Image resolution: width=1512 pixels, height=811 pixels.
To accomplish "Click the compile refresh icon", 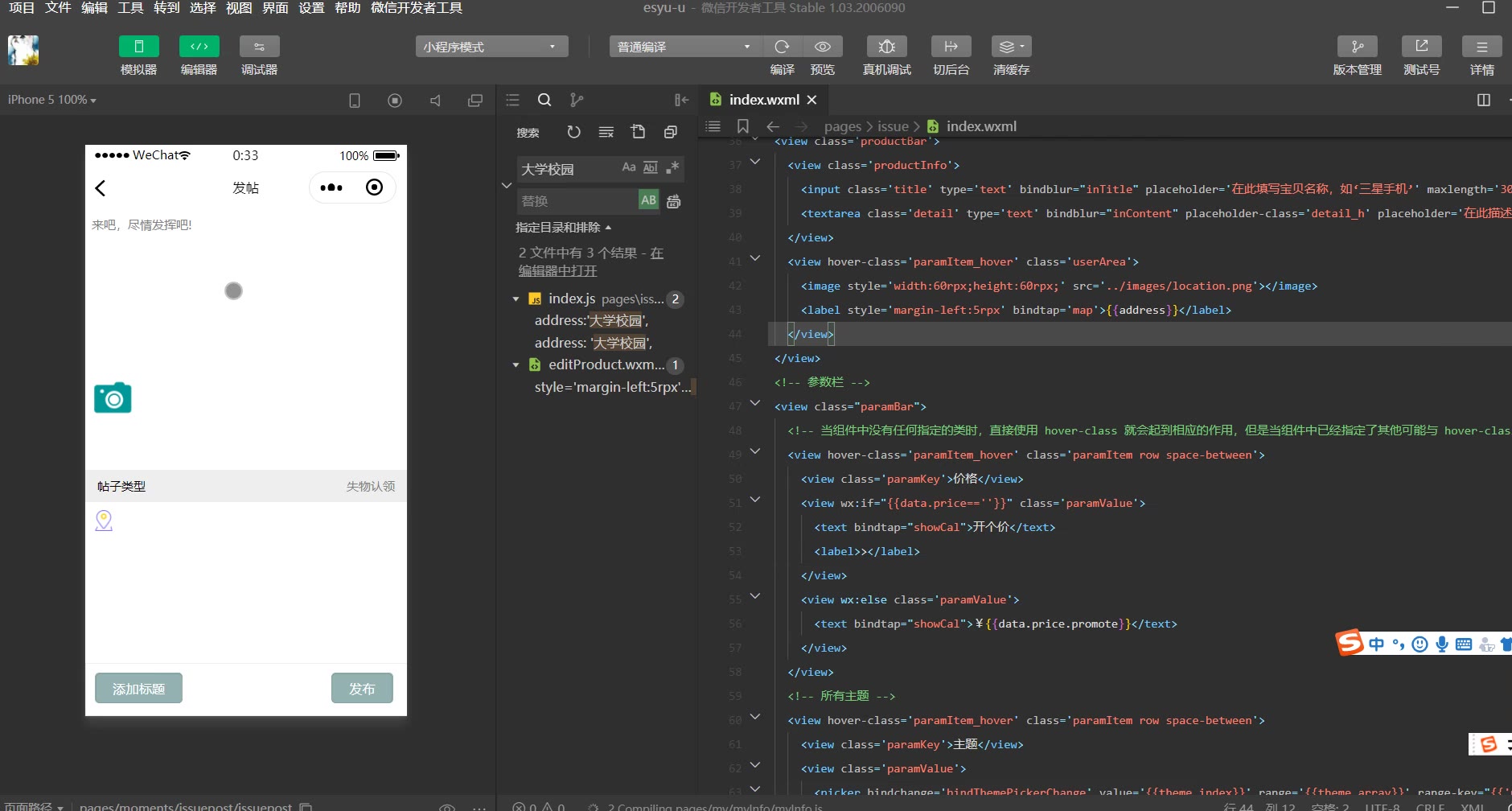I will click(782, 47).
